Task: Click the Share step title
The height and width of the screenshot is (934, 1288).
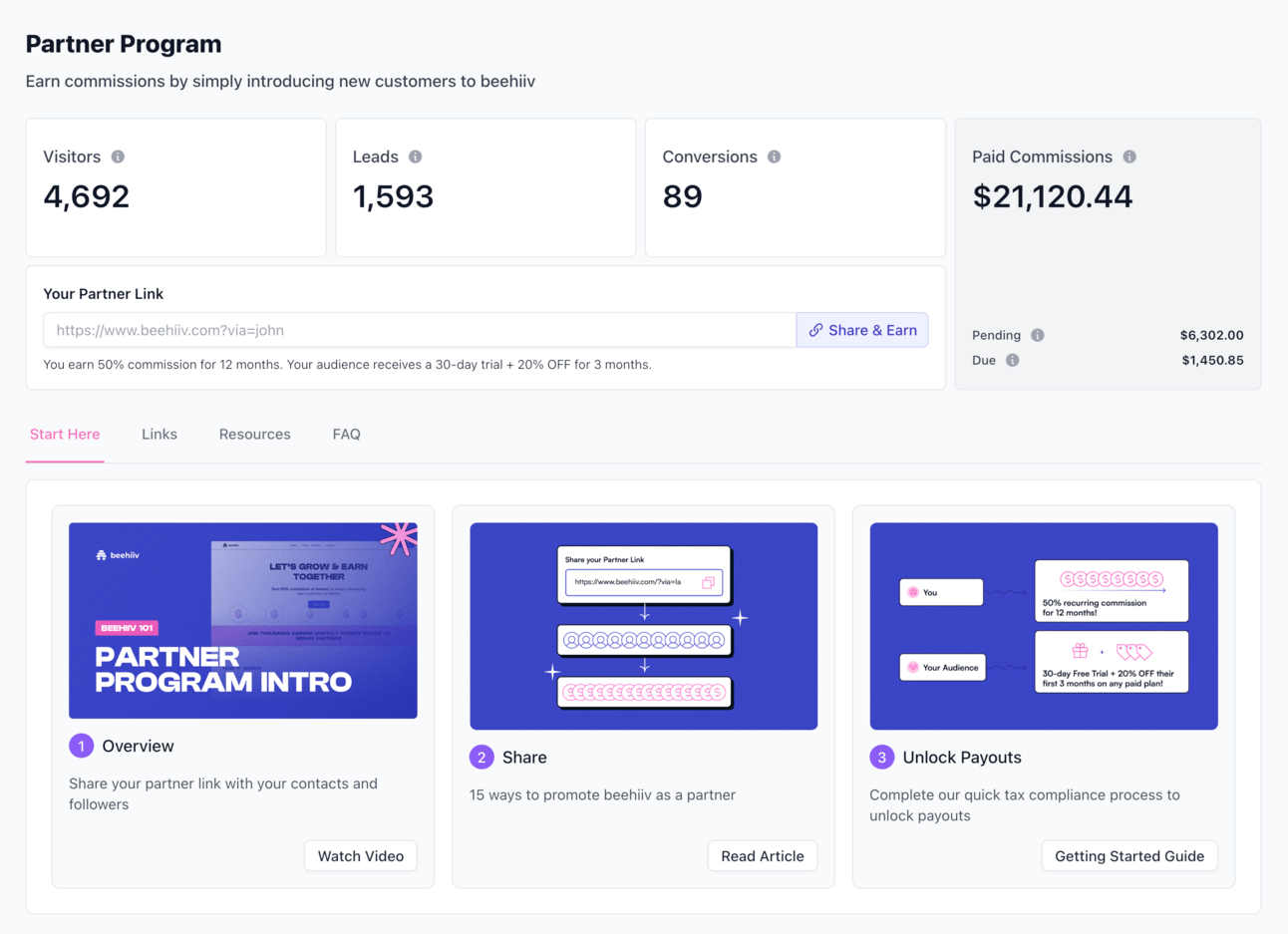Action: tap(524, 758)
